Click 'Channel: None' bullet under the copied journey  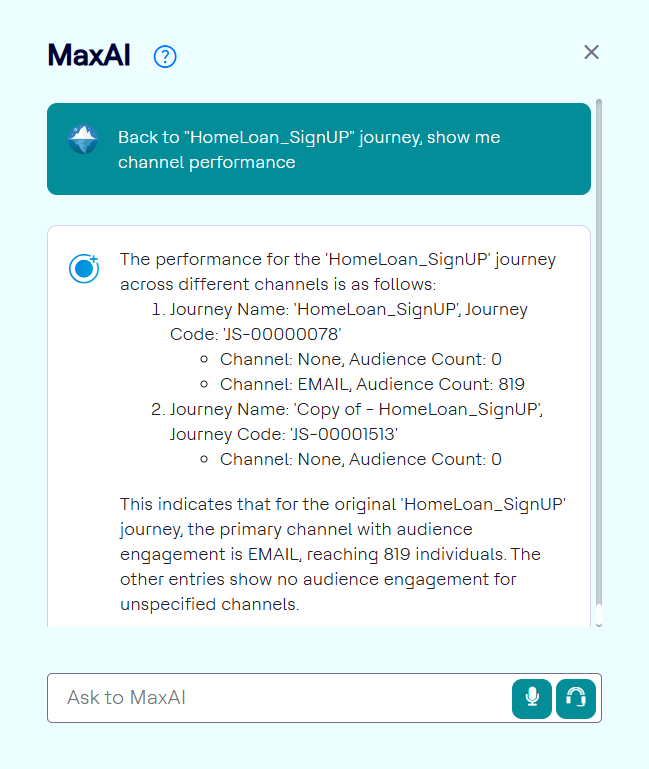pos(360,459)
